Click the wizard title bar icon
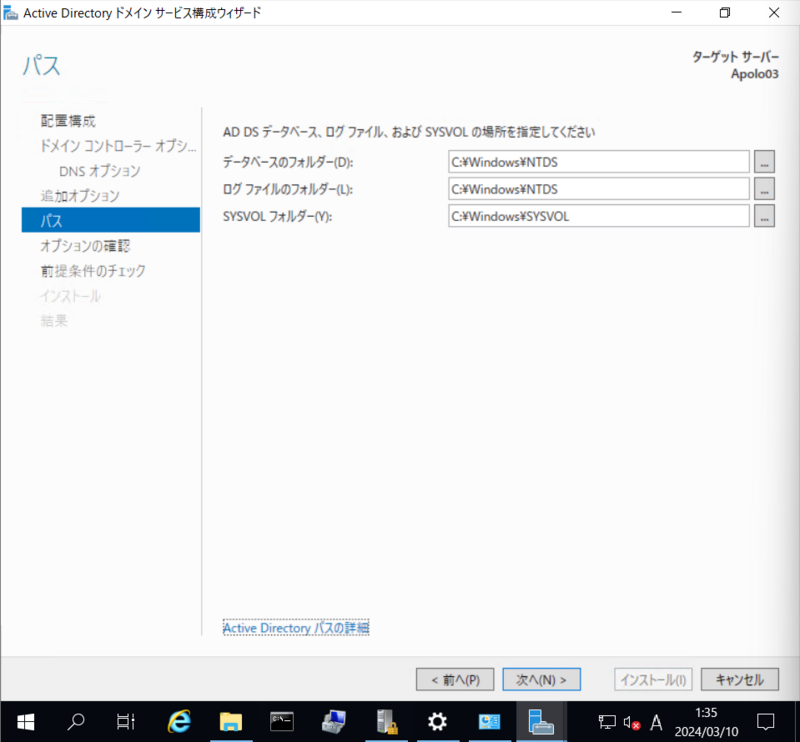 pos(10,13)
